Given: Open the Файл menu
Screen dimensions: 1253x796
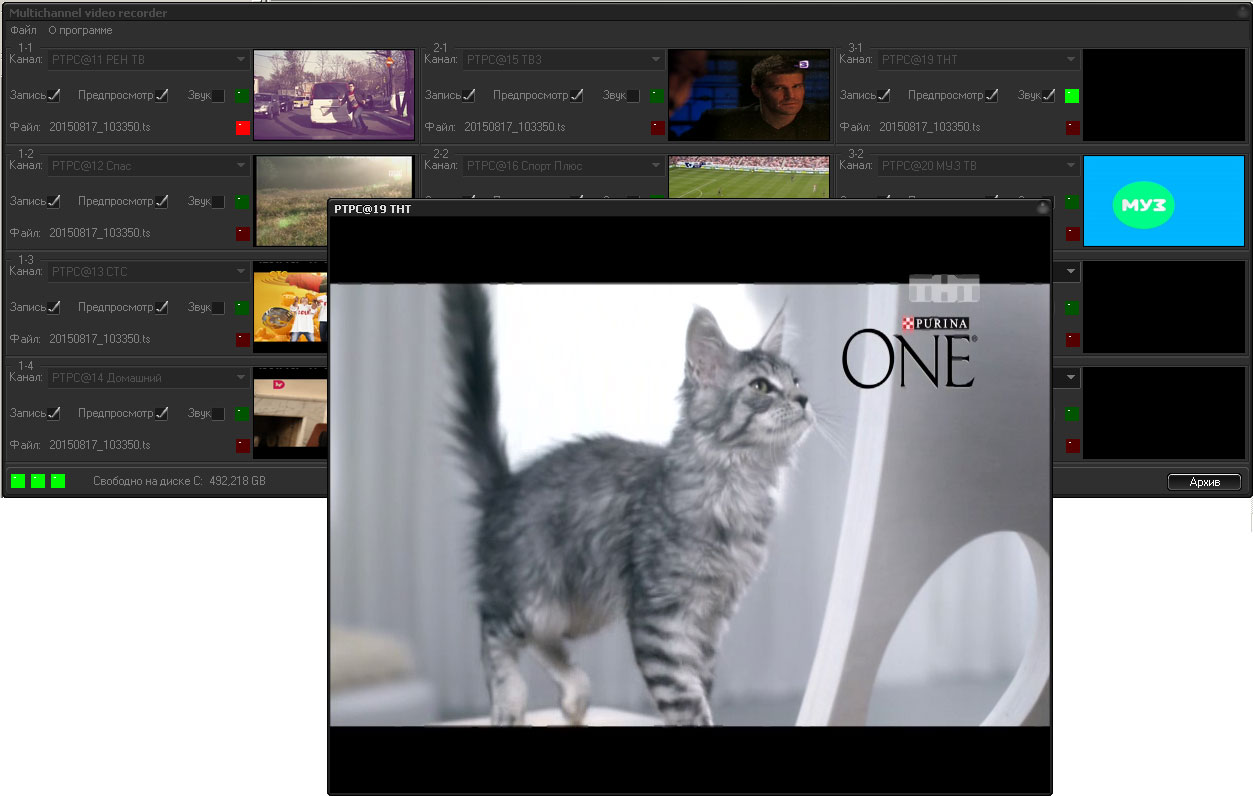Looking at the screenshot, I should [23, 30].
